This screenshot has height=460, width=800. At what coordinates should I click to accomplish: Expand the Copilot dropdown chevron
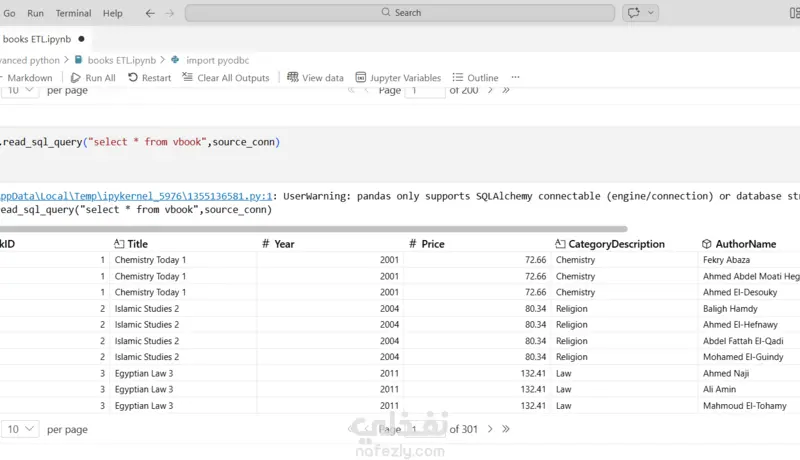[652, 13]
